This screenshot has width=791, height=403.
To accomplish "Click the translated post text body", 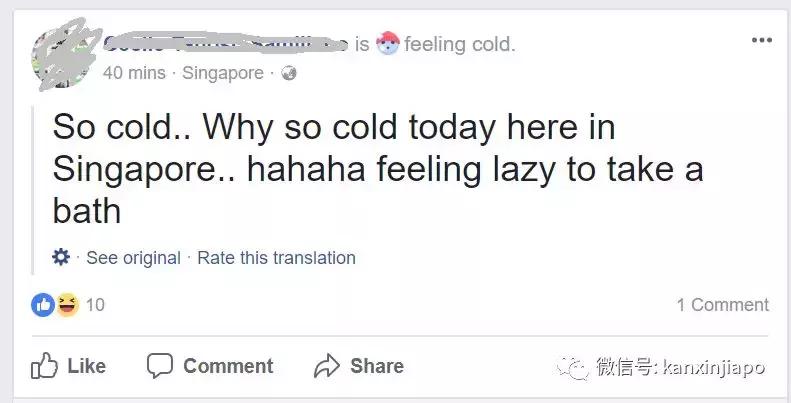I will (377, 170).
